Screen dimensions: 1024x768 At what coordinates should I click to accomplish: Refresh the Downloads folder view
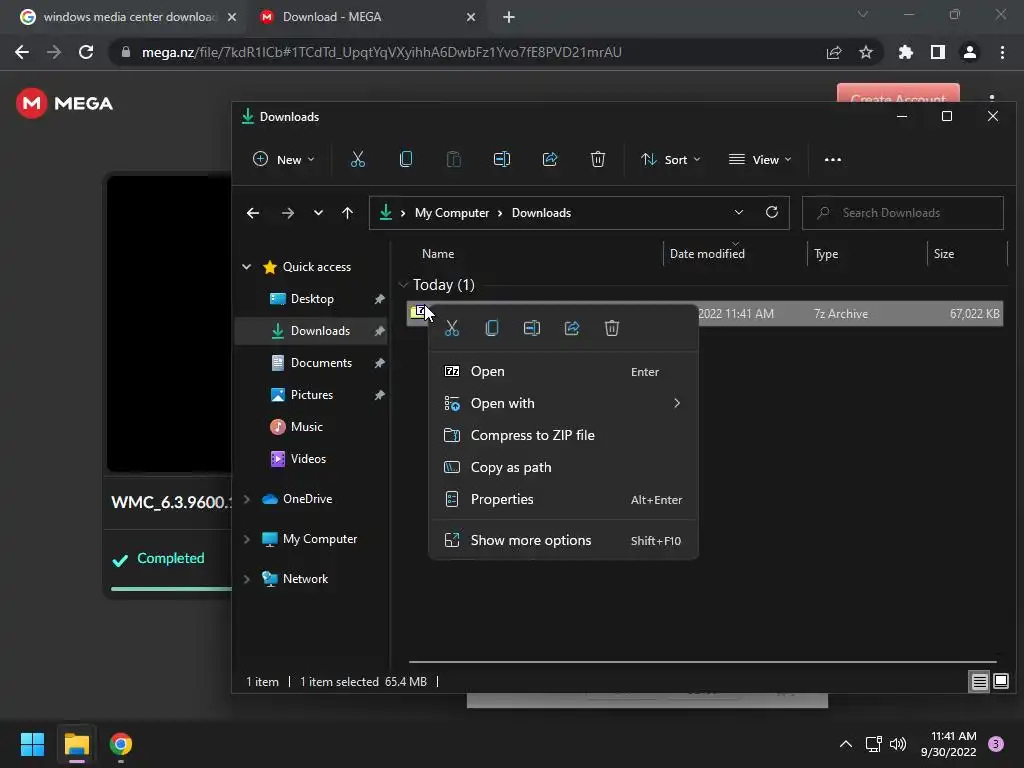[772, 212]
